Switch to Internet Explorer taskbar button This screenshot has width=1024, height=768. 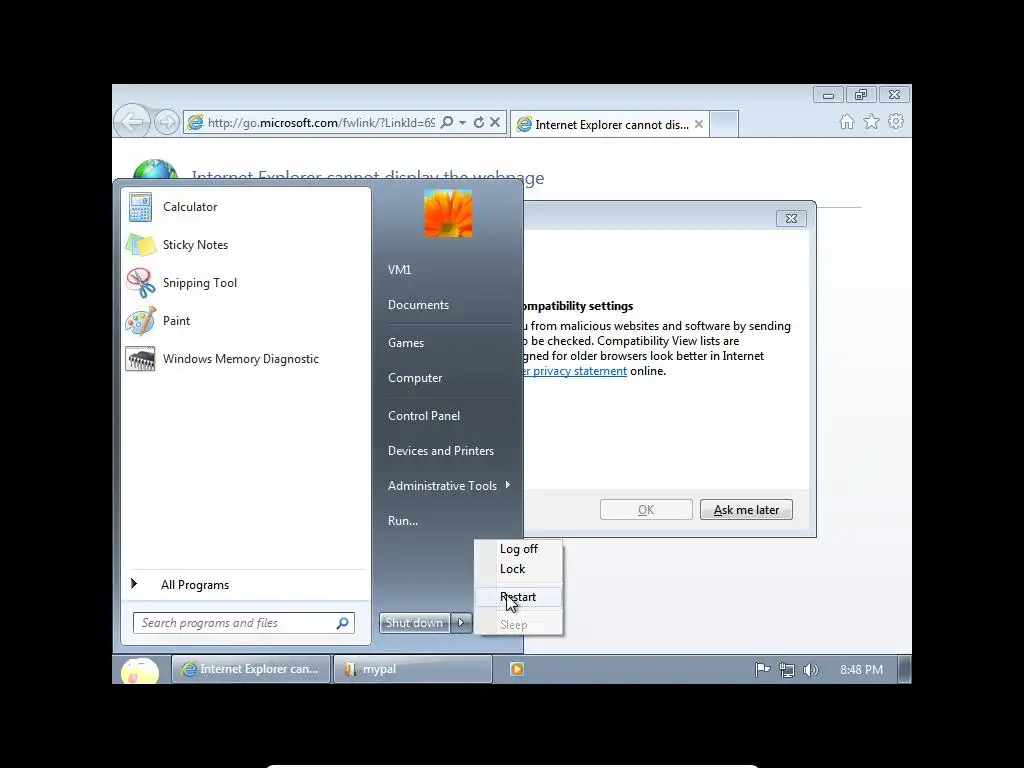pyautogui.click(x=251, y=669)
